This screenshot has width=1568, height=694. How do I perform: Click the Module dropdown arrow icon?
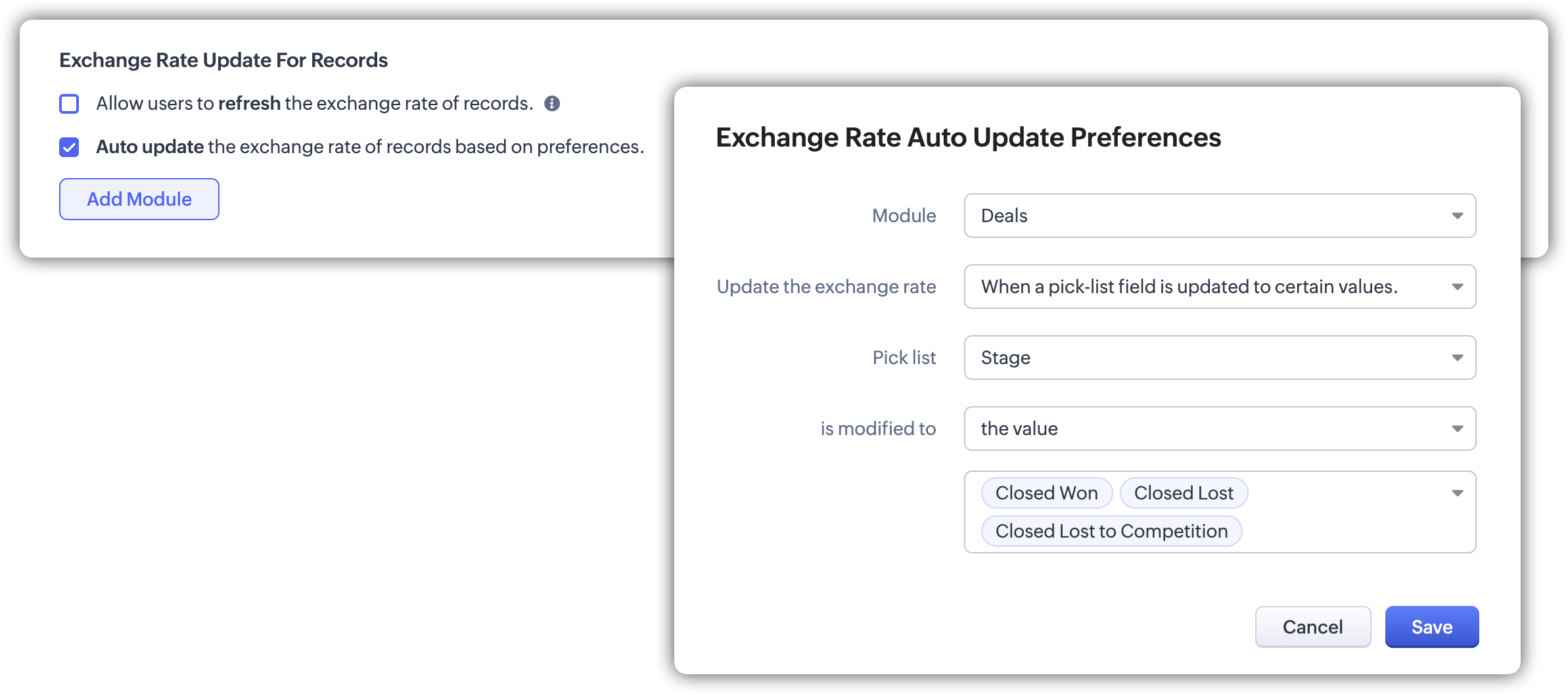[x=1457, y=216]
